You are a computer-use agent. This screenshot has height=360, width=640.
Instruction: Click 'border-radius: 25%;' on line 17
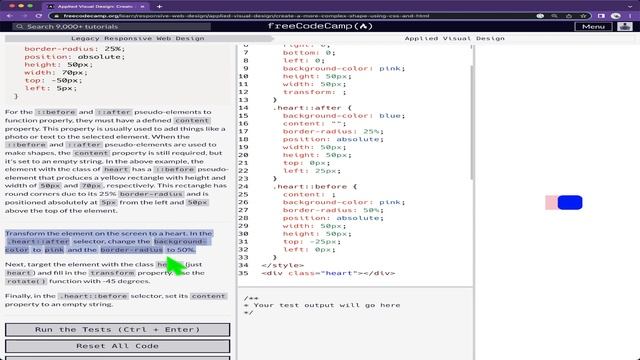tap(333, 131)
